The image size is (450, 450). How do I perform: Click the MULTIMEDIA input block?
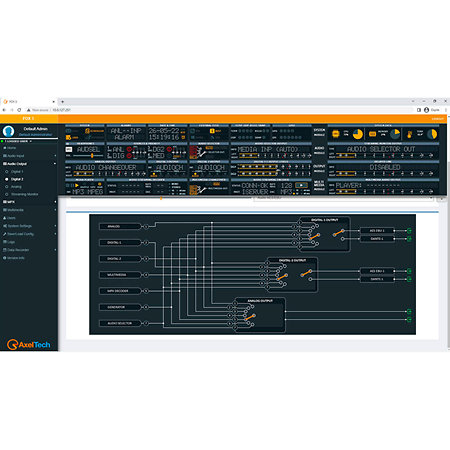120,275
